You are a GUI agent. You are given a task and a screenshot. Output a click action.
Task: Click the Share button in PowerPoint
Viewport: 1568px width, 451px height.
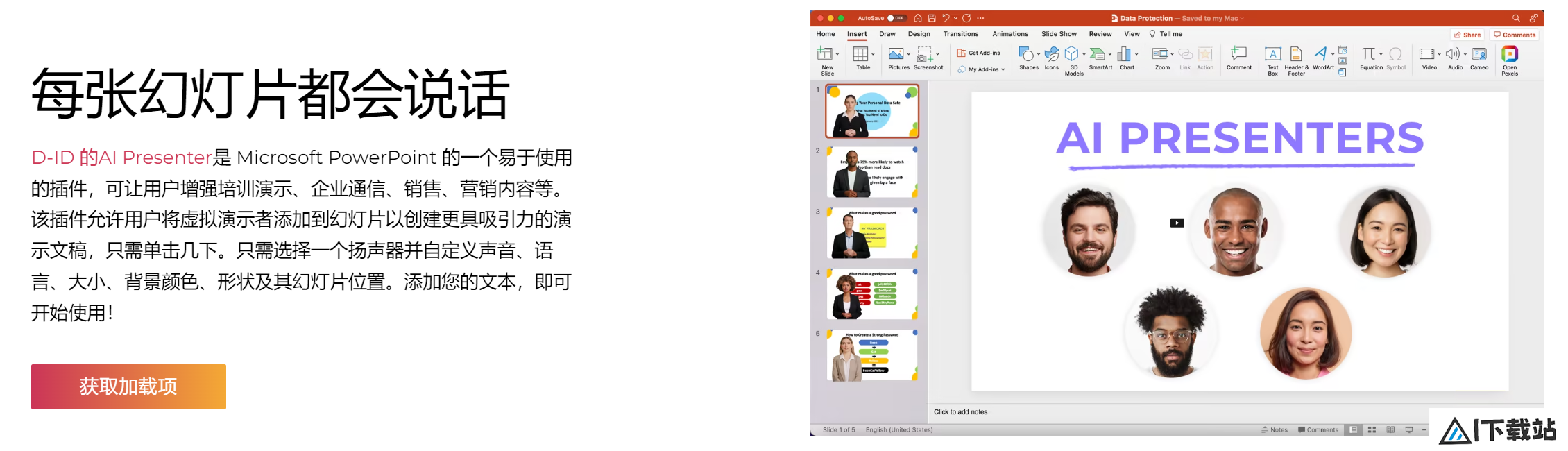[x=1467, y=35]
